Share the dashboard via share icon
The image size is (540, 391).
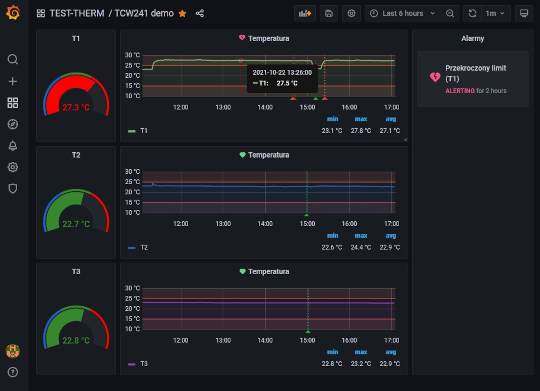200,13
